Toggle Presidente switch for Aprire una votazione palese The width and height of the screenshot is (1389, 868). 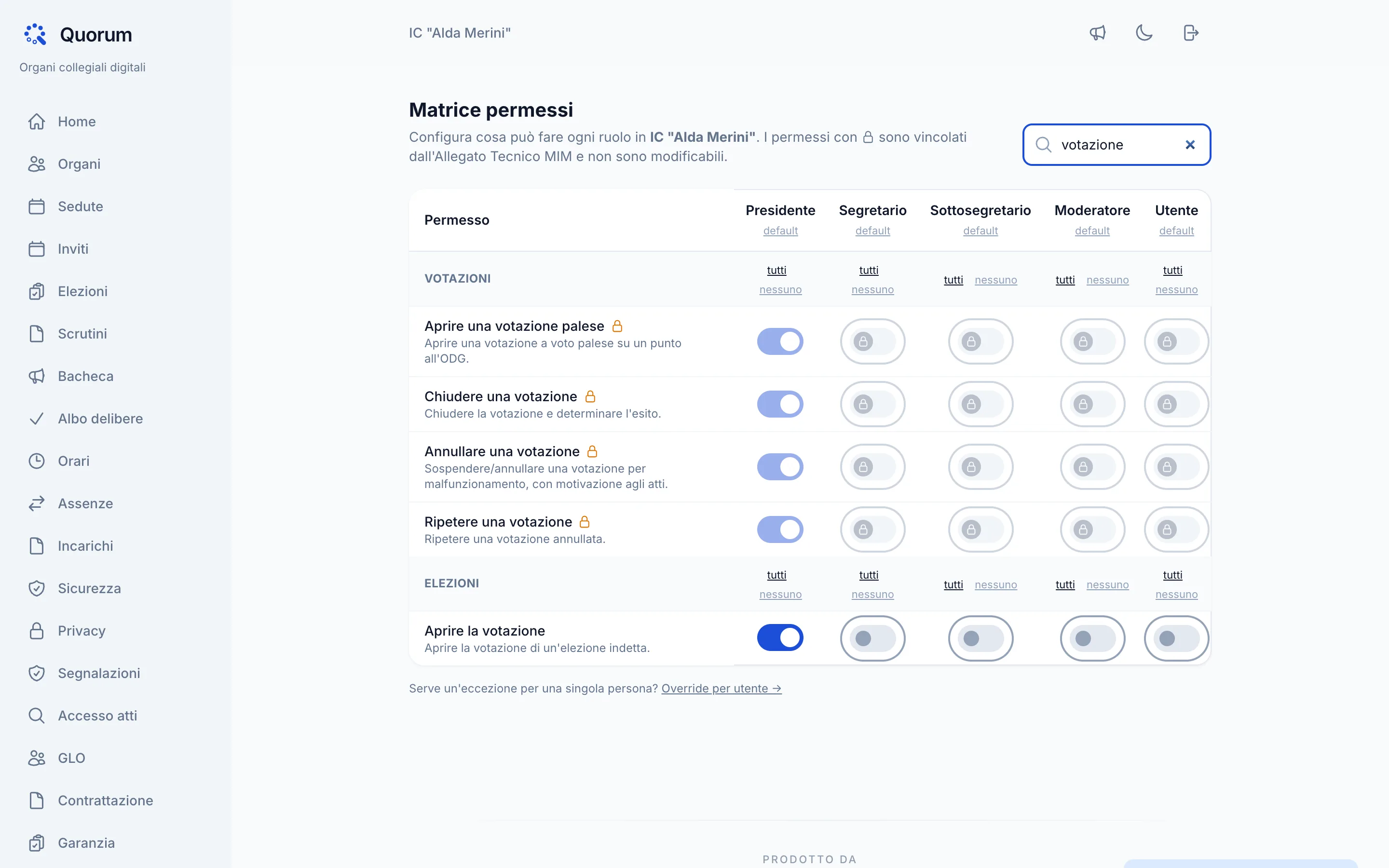780,341
